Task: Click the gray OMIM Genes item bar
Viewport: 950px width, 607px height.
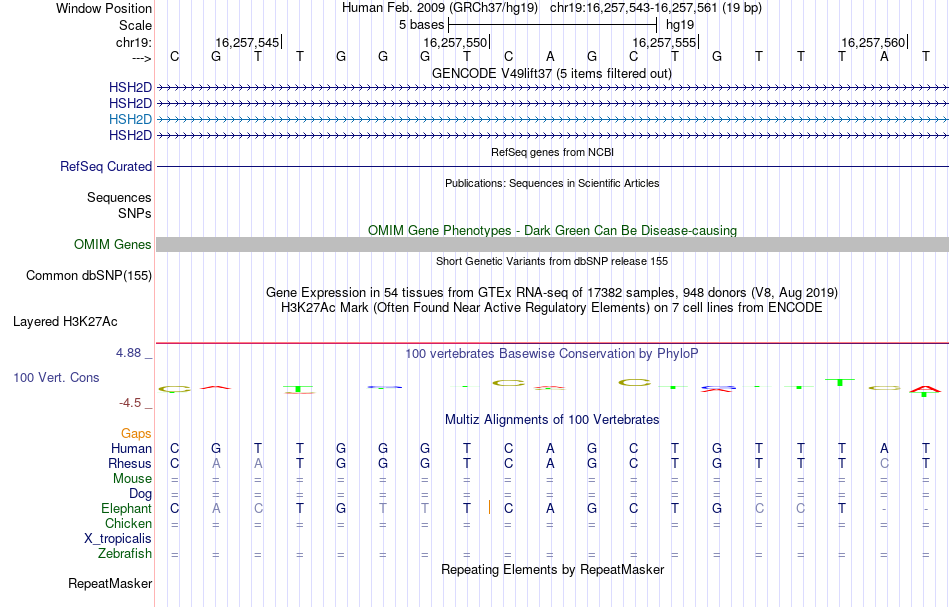Action: click(x=552, y=245)
